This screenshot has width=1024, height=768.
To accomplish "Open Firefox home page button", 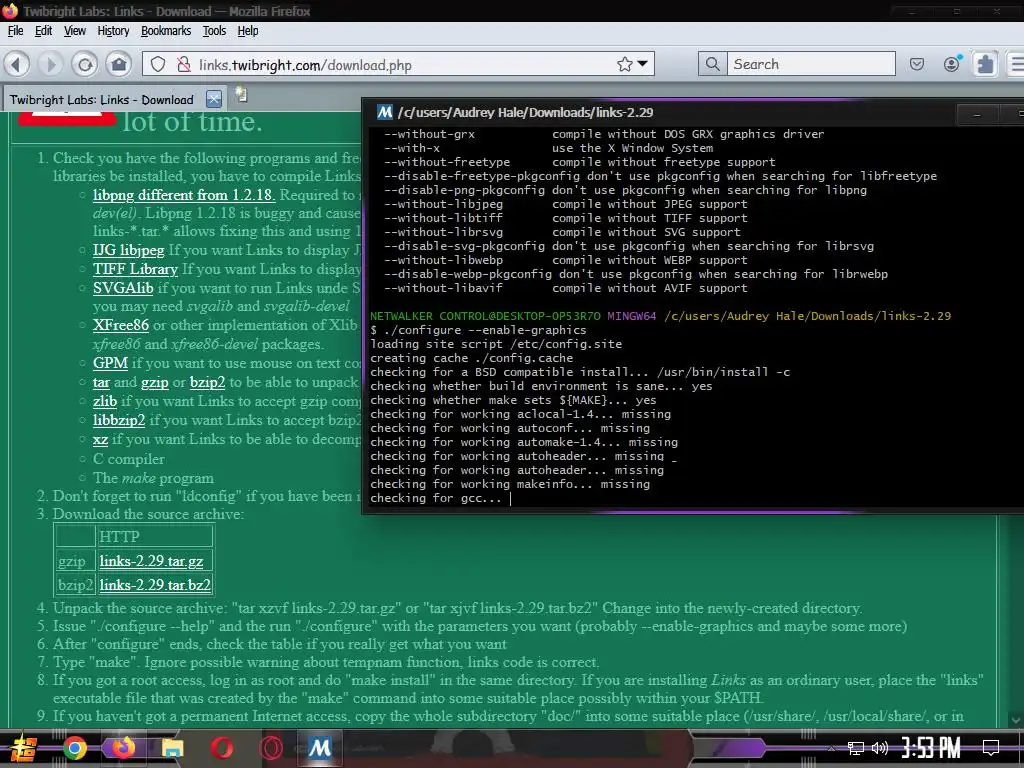I will click(119, 64).
